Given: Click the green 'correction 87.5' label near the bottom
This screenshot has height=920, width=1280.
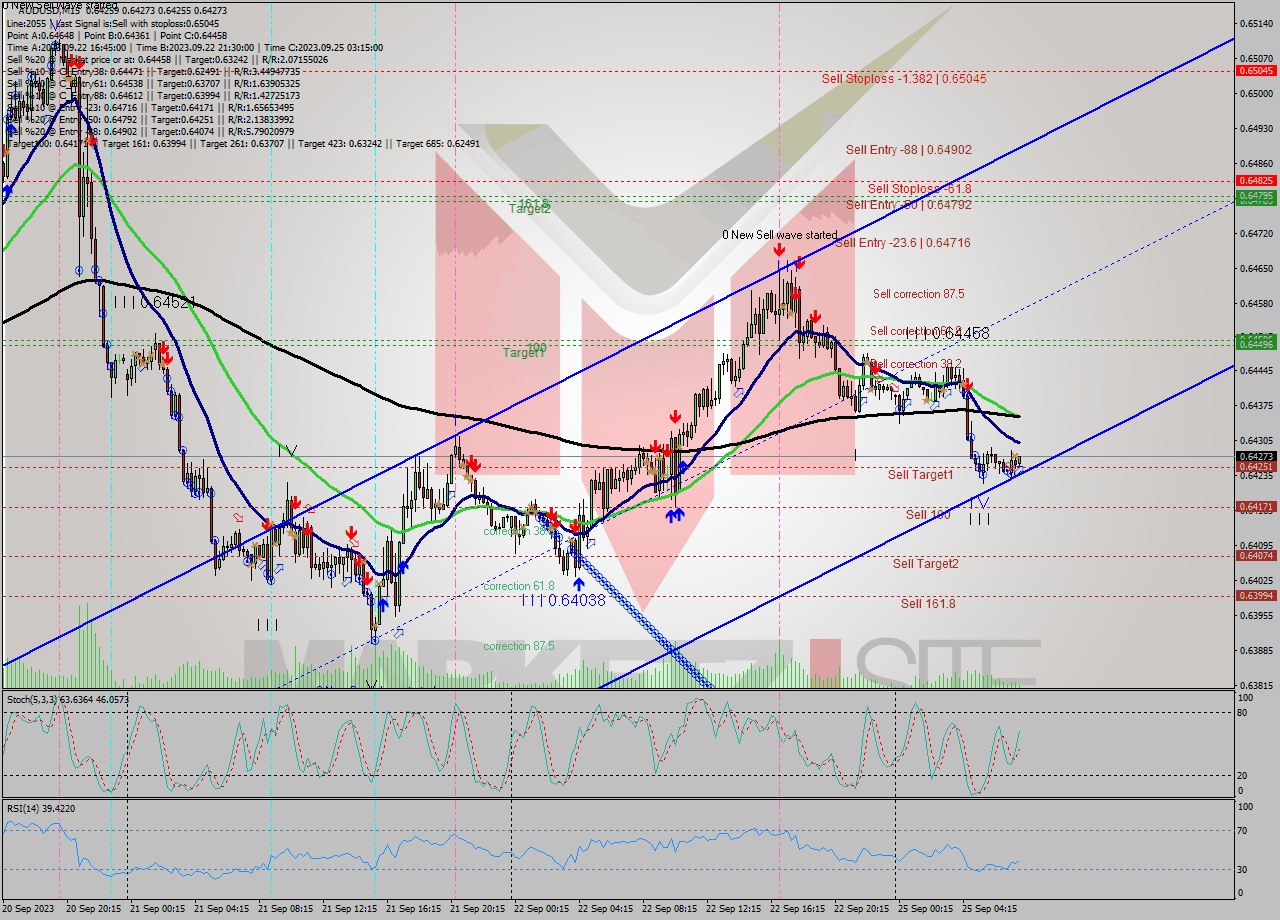Looking at the screenshot, I should tap(519, 646).
